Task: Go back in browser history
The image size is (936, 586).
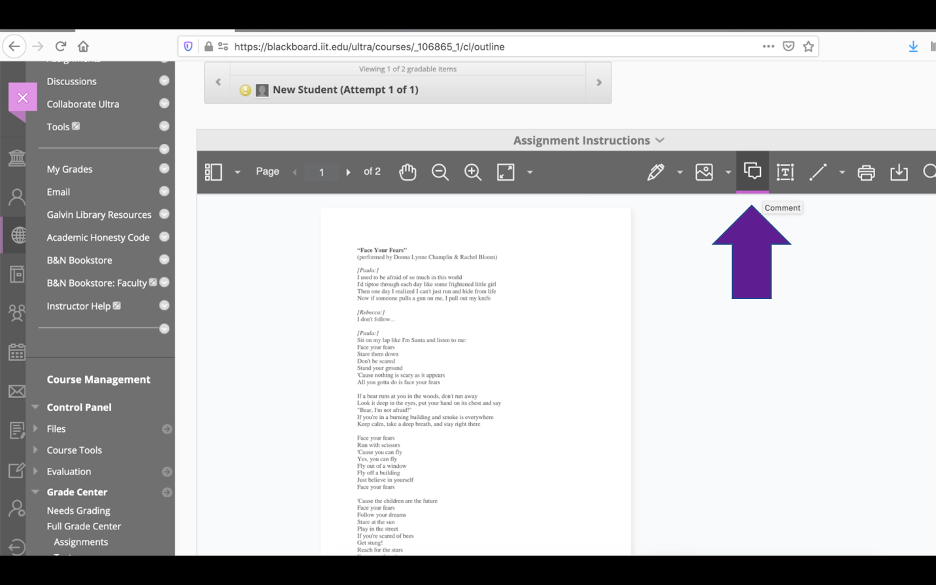Action: coord(14,46)
